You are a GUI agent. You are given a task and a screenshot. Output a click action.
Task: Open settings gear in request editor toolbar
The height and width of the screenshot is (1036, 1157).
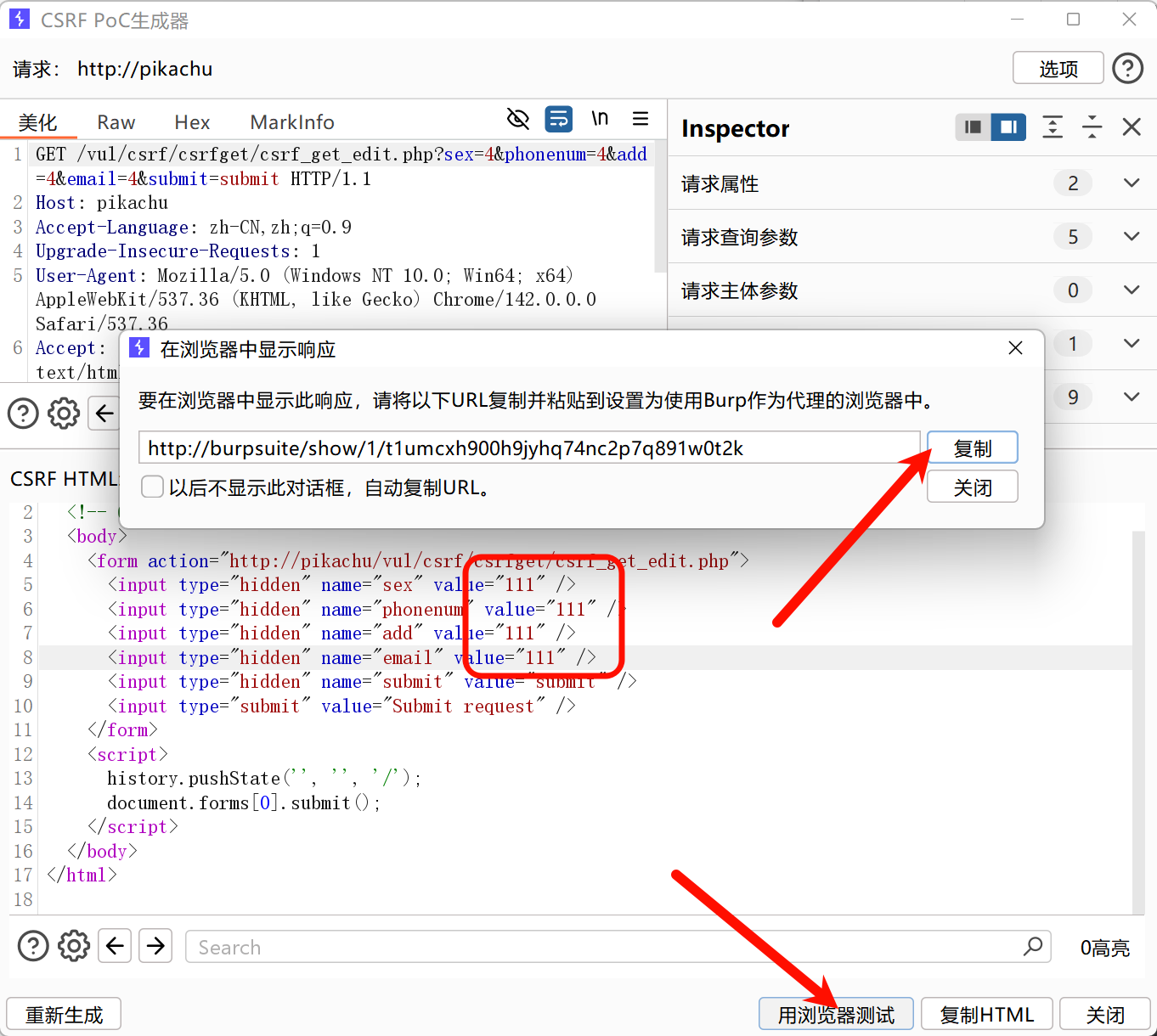[64, 414]
